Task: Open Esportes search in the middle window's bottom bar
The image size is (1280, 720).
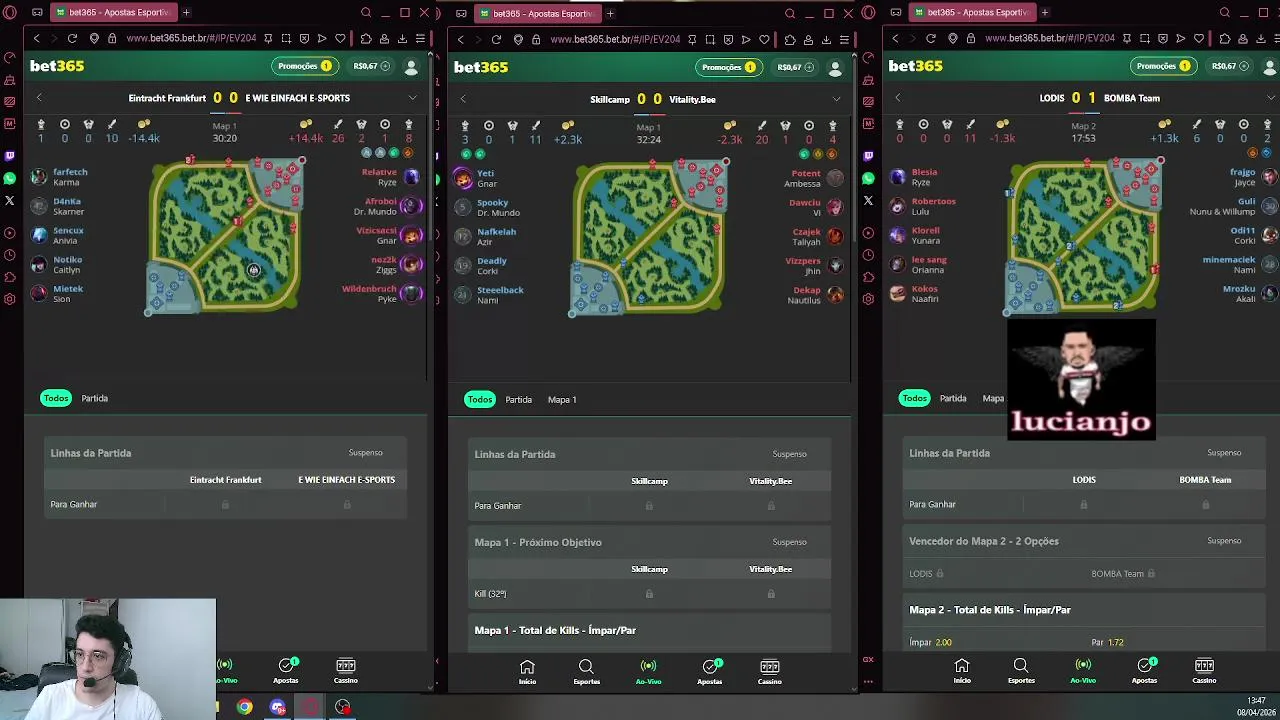Action: point(586,672)
